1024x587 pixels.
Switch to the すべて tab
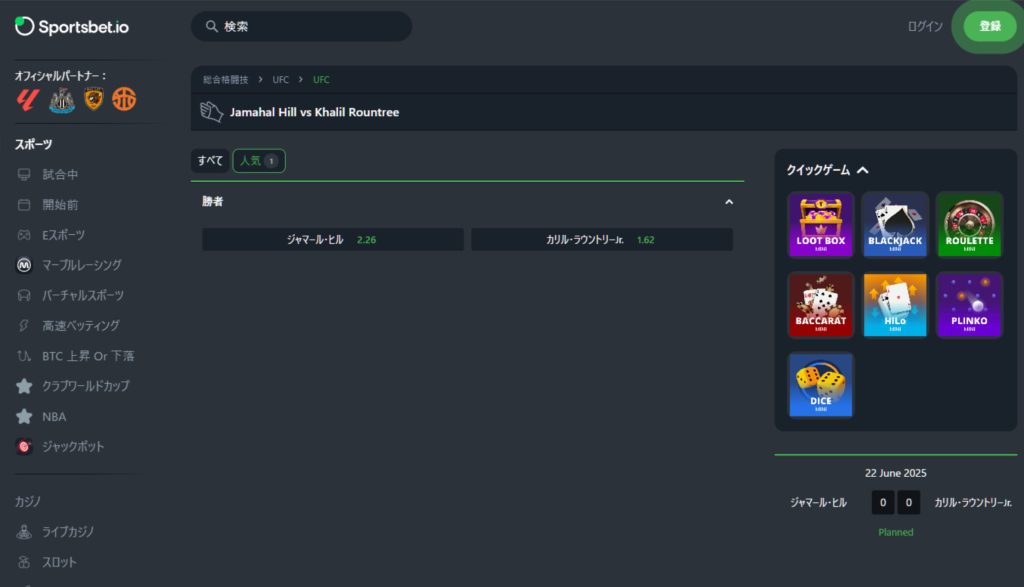coord(210,161)
